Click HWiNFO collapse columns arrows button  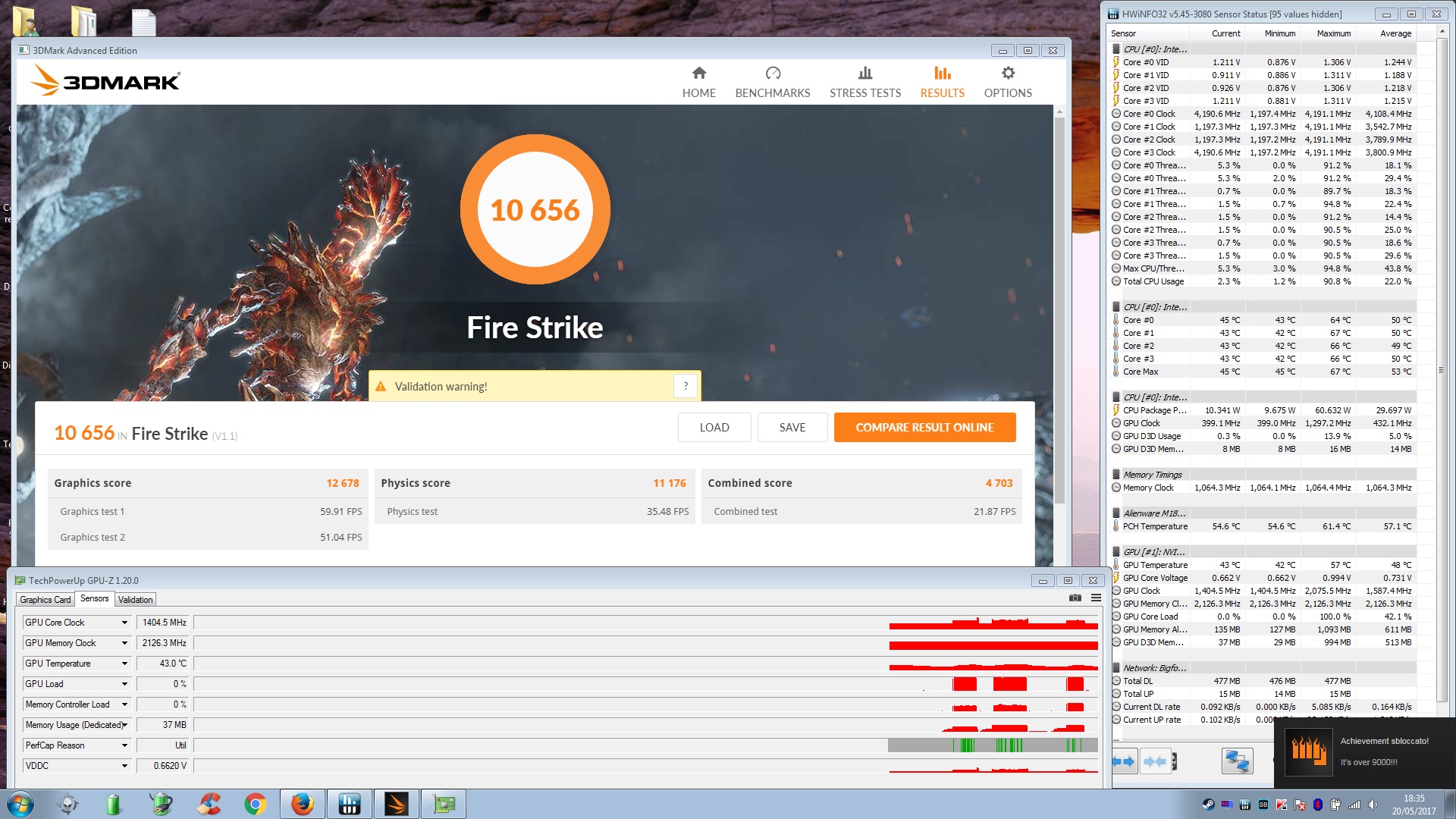pyautogui.click(x=1156, y=761)
